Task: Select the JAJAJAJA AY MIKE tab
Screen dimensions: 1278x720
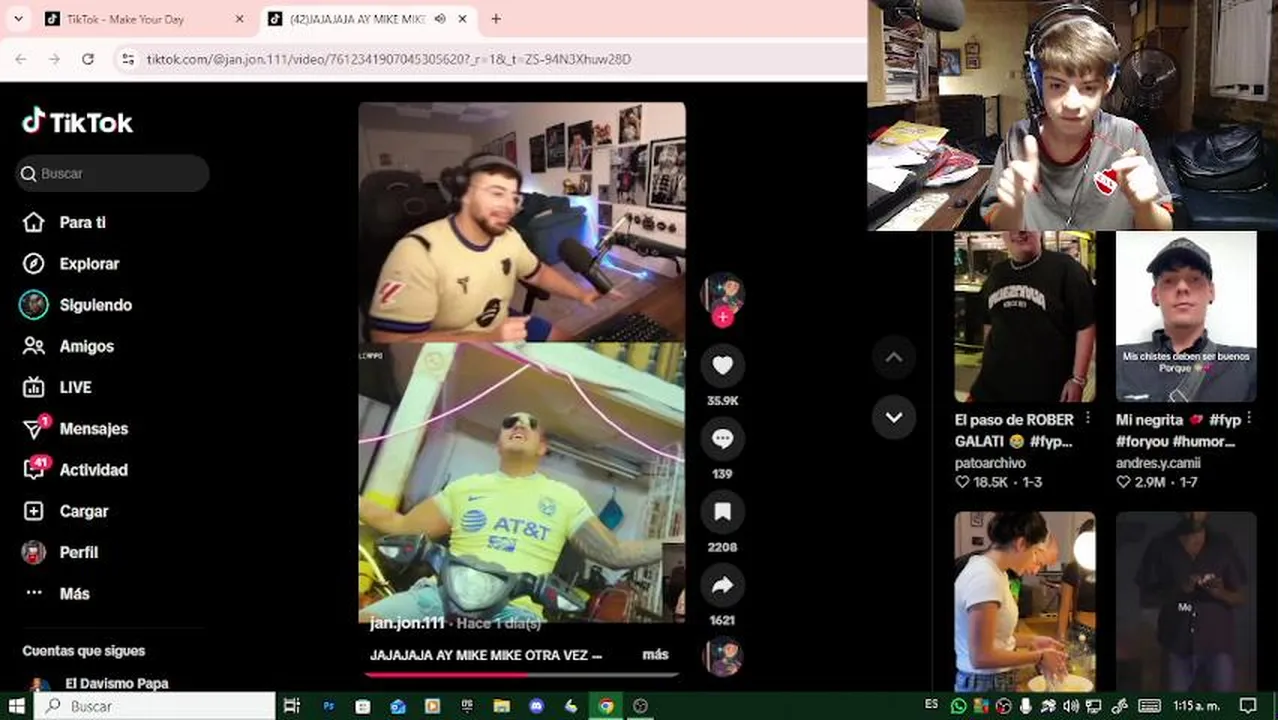Action: pyautogui.click(x=358, y=19)
